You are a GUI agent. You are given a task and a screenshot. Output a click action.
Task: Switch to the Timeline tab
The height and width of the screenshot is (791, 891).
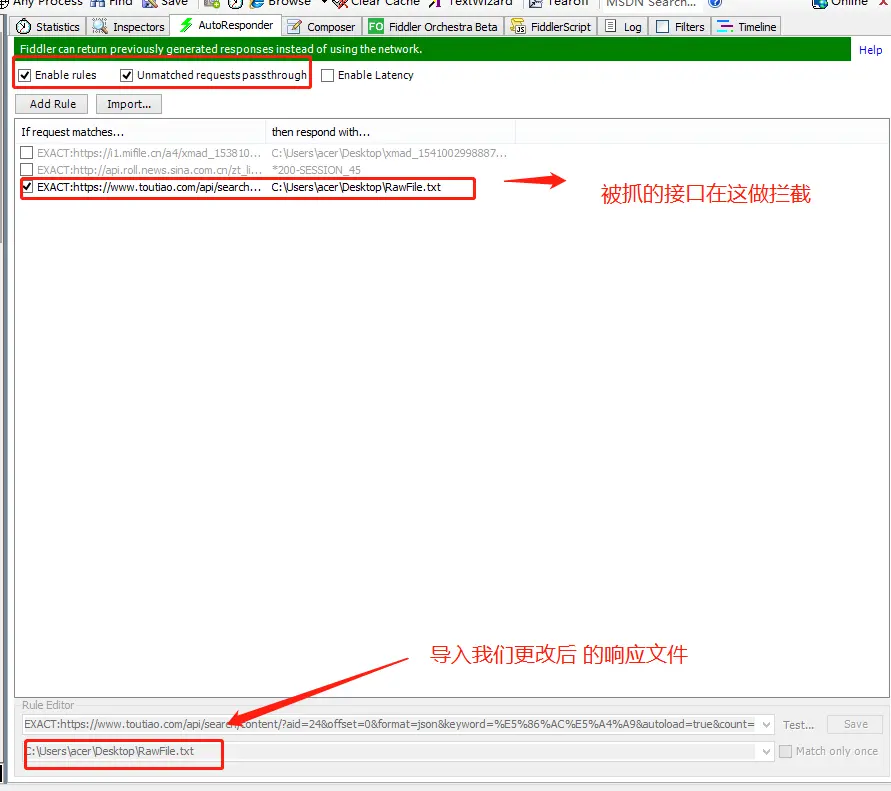coord(747,27)
